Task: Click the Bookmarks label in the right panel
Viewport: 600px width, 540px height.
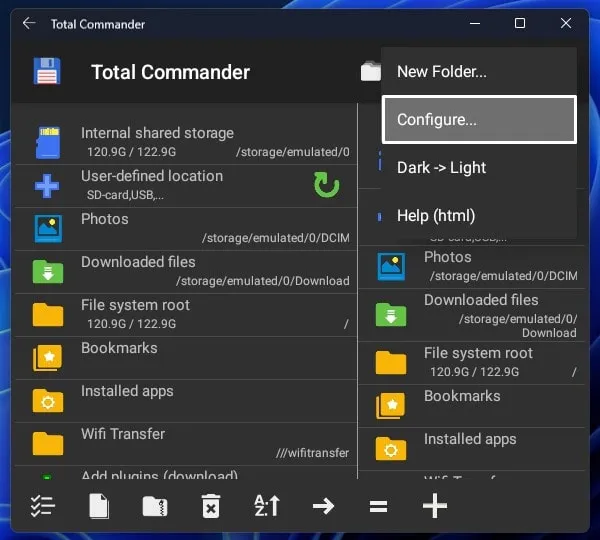Action: pos(462,396)
